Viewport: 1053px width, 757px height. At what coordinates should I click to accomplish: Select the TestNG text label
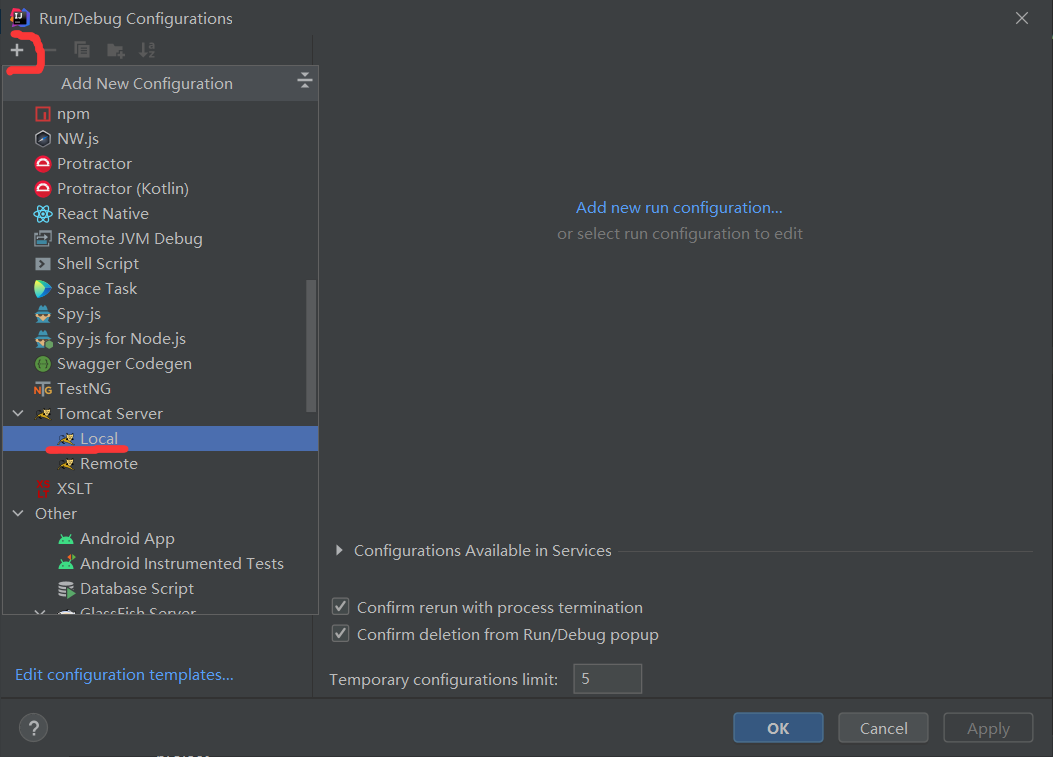click(x=84, y=389)
